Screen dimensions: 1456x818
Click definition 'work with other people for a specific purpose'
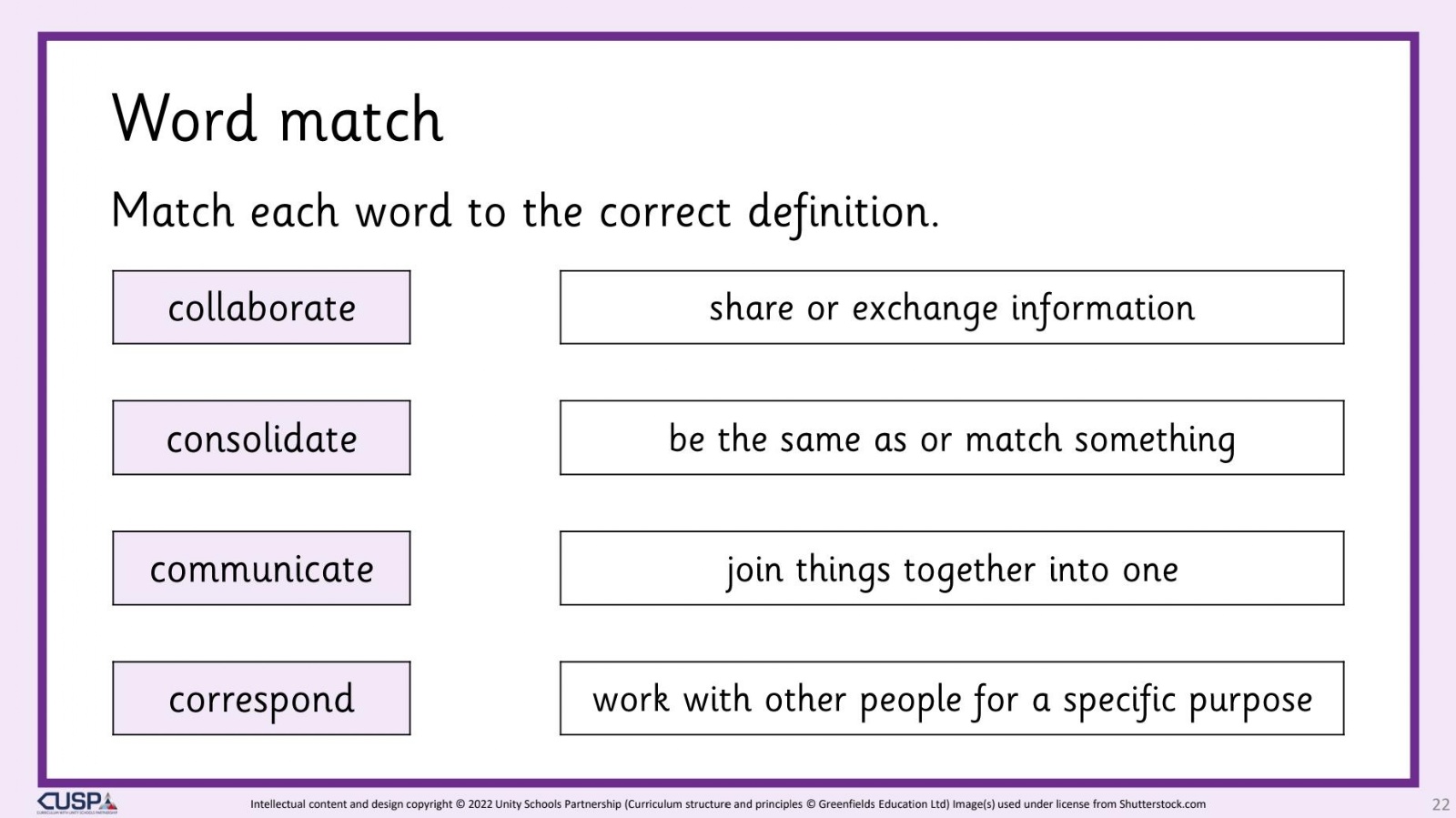coord(952,699)
